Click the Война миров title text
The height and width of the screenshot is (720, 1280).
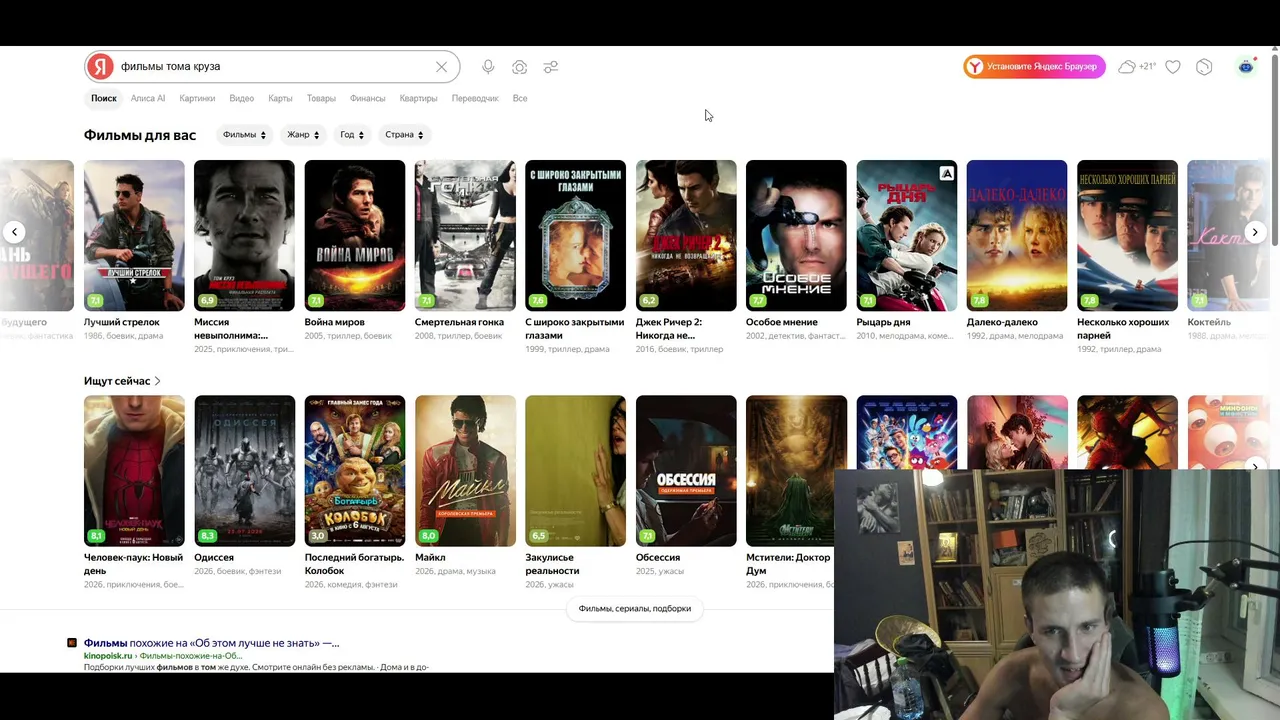point(334,322)
